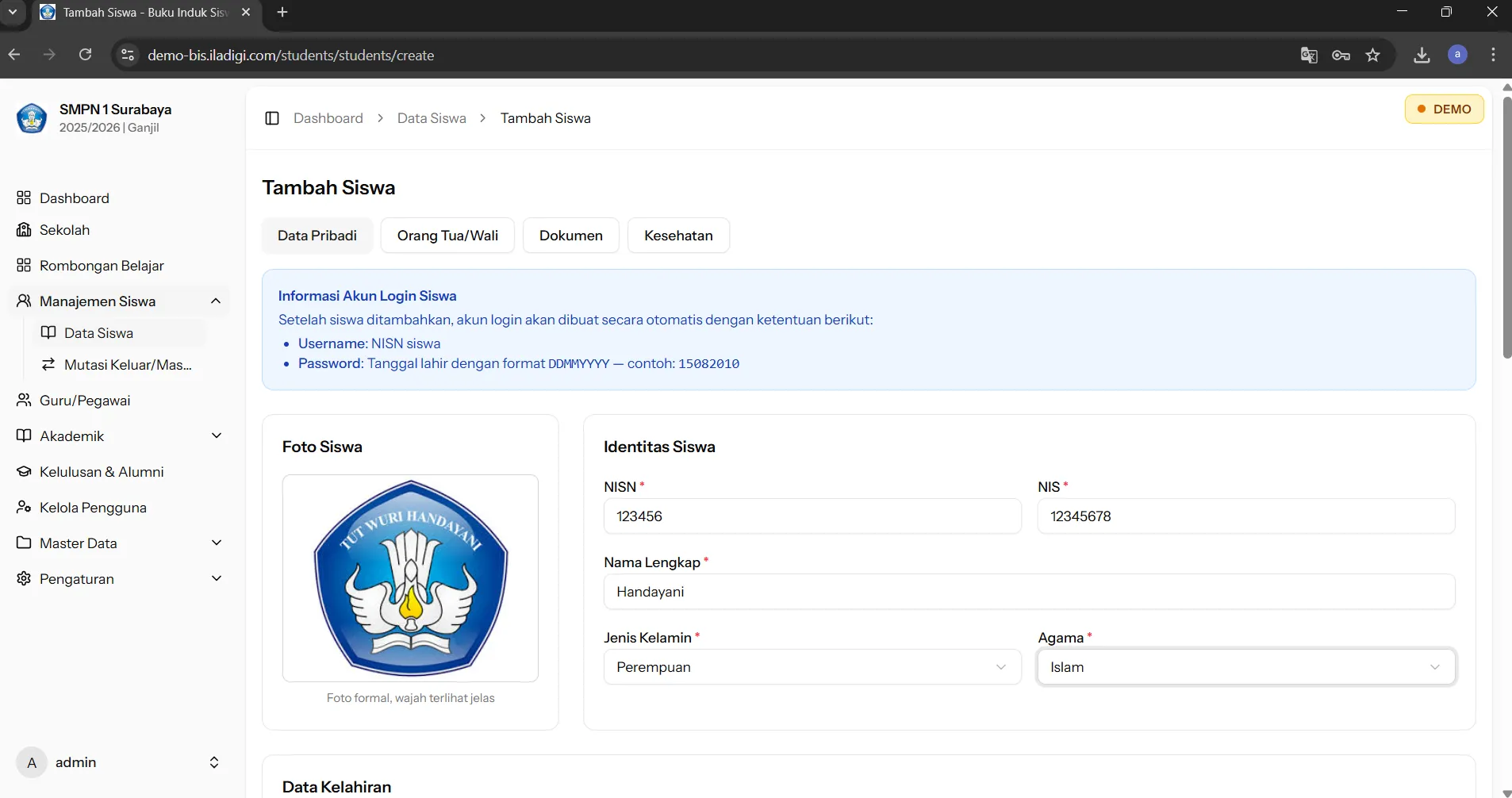Switch to the Data Pribadi tab

(317, 236)
